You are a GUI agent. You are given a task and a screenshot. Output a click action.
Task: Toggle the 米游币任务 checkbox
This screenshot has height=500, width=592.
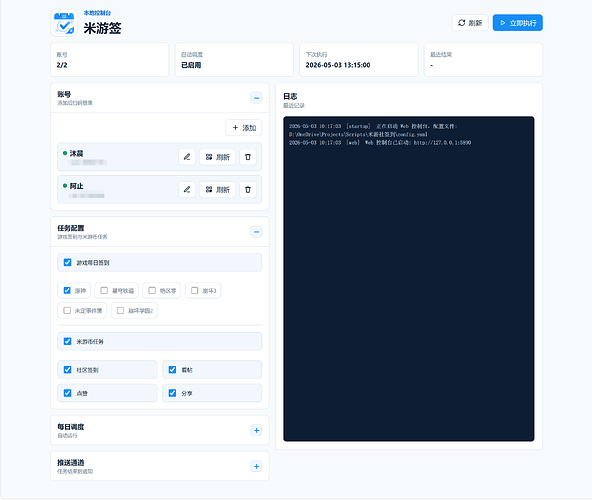pyautogui.click(x=68, y=341)
